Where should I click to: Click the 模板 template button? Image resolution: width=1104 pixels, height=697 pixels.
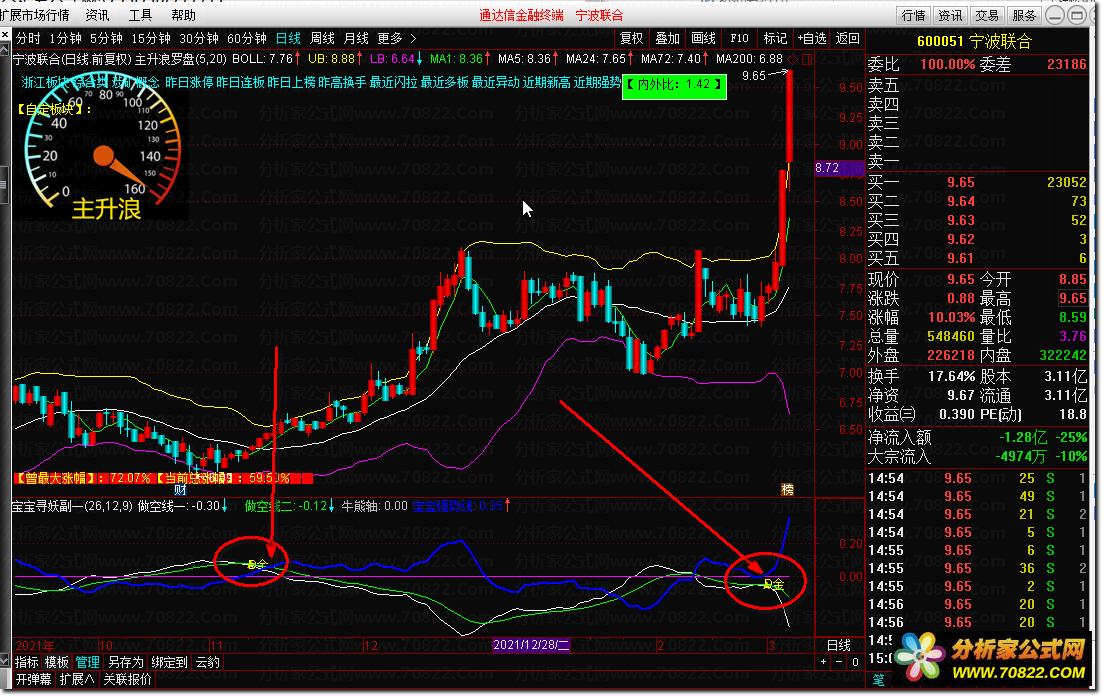(56, 663)
